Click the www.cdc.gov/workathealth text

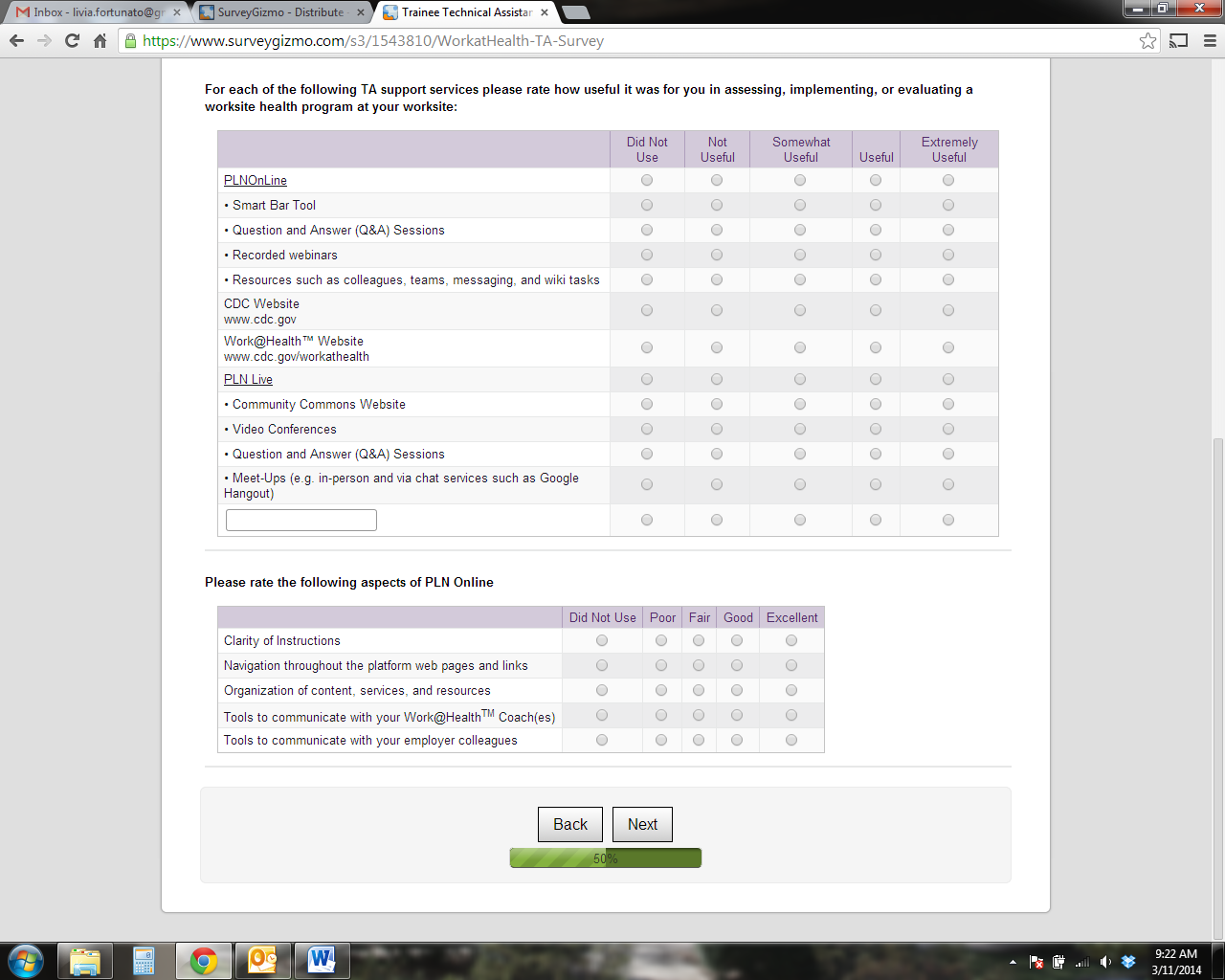[297, 357]
